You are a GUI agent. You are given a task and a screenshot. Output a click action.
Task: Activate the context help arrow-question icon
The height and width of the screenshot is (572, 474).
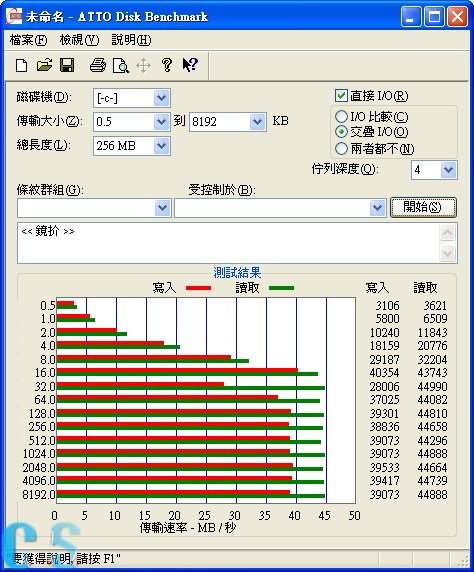pos(190,65)
